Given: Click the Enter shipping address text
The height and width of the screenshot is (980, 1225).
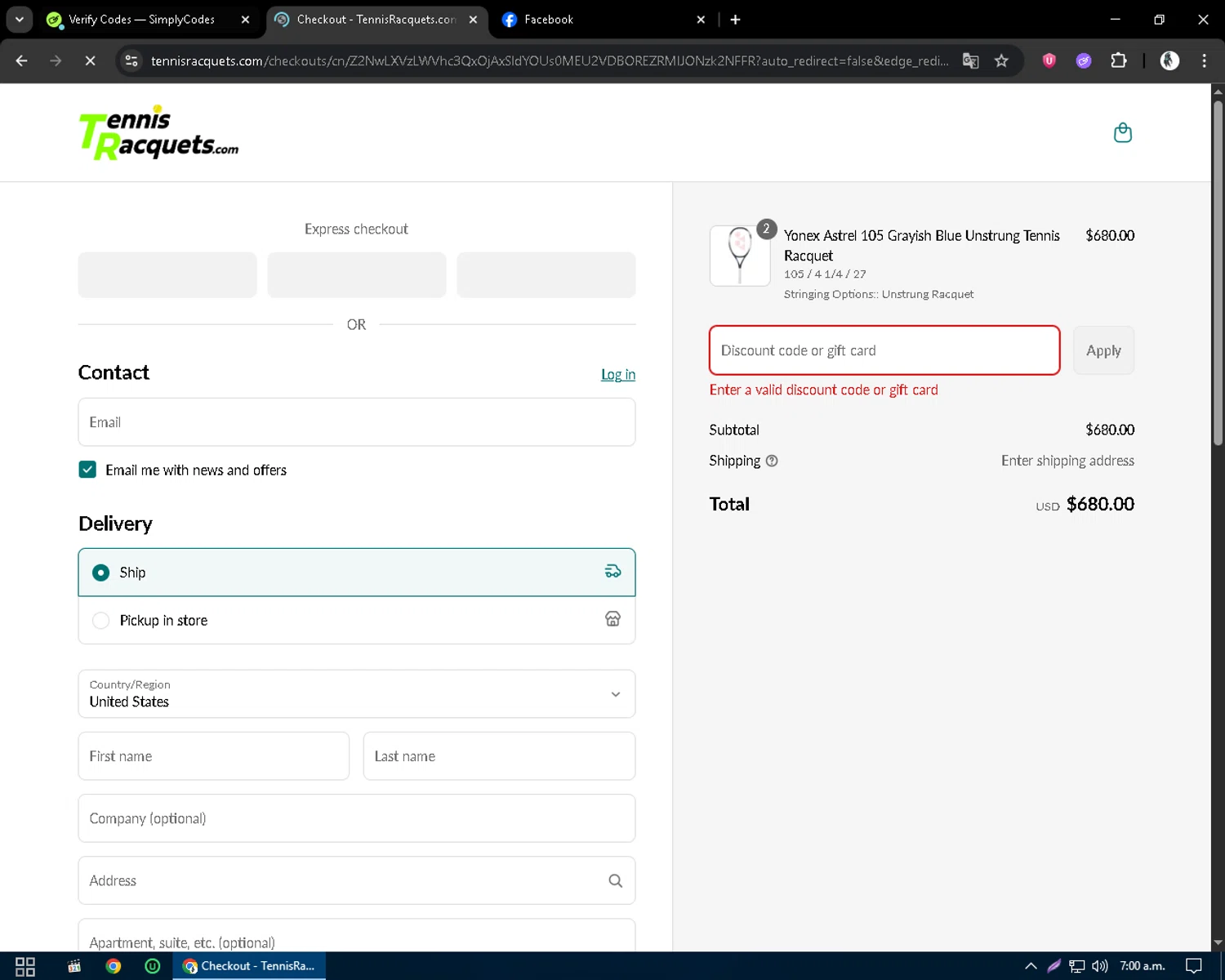Looking at the screenshot, I should (x=1067, y=461).
